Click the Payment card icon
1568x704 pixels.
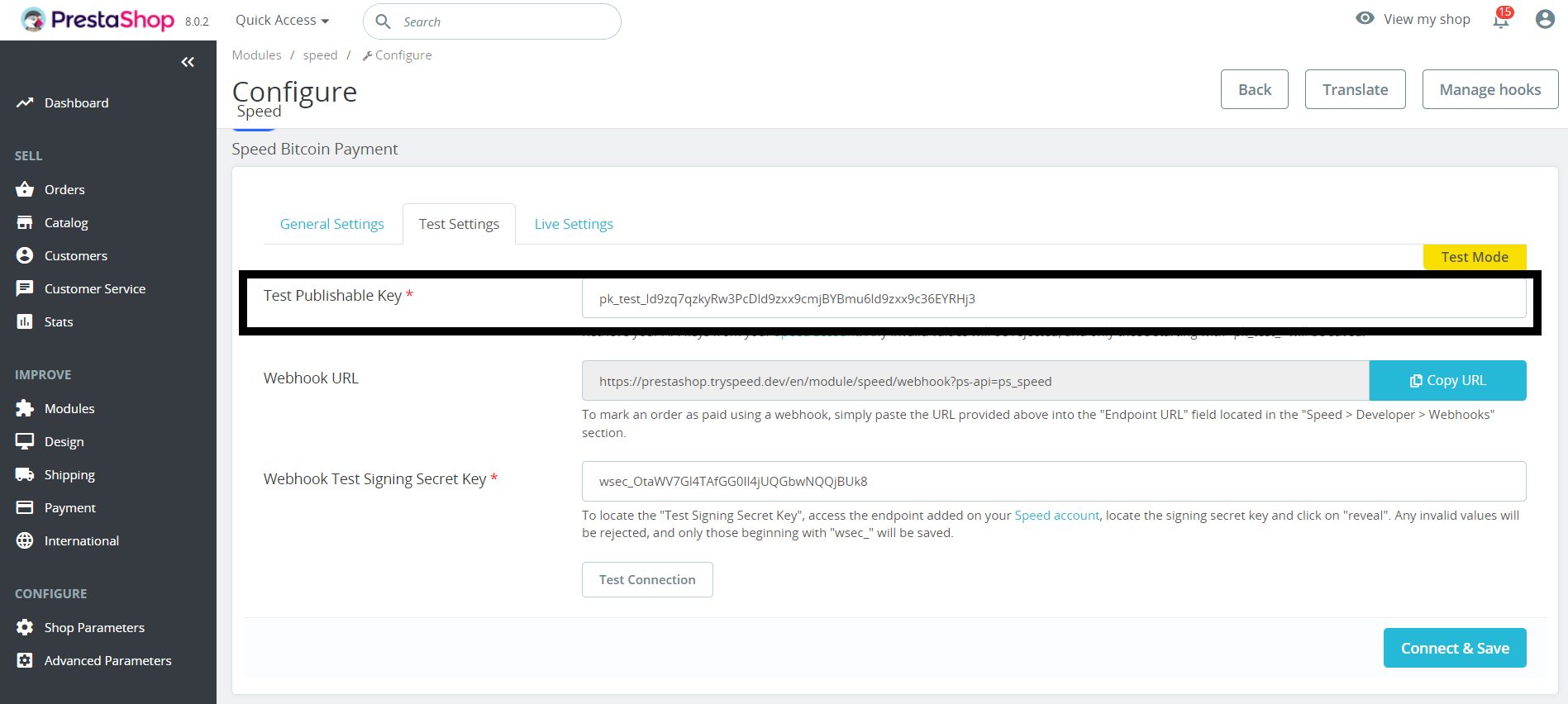(25, 507)
